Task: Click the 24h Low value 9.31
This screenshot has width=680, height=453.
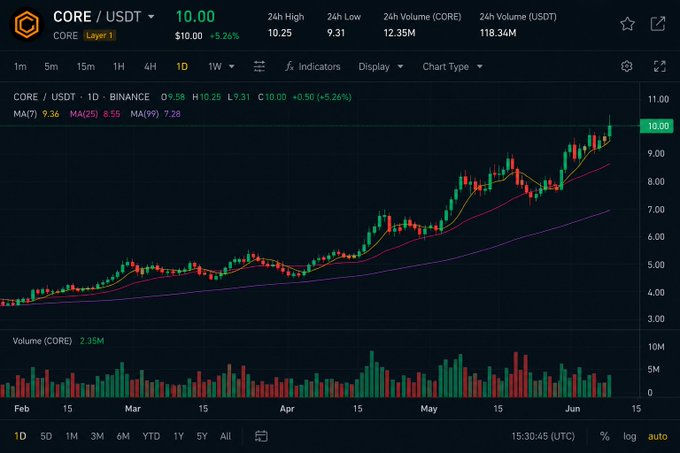Action: coord(336,33)
